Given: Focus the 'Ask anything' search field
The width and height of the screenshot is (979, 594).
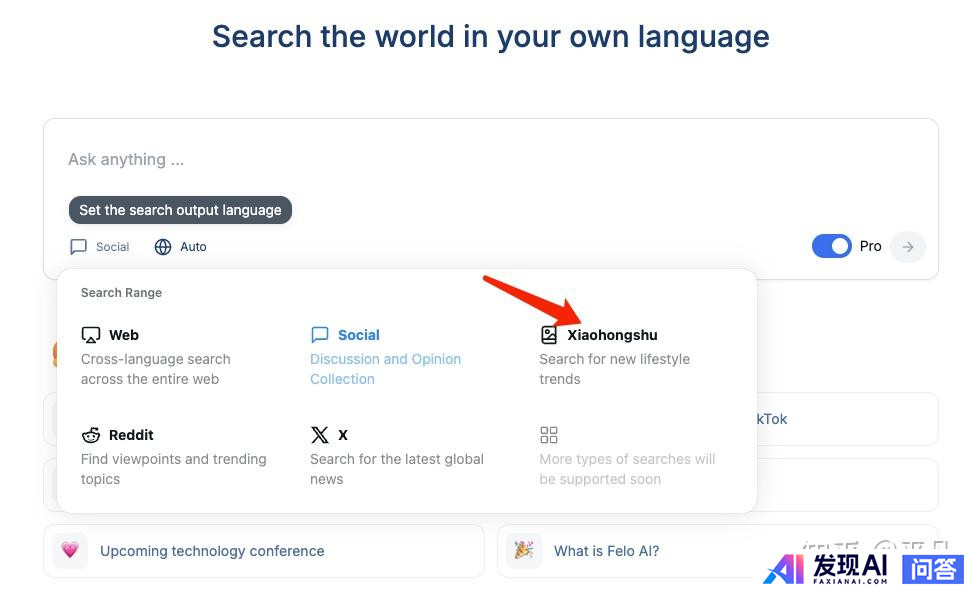Looking at the screenshot, I should tap(400, 160).
